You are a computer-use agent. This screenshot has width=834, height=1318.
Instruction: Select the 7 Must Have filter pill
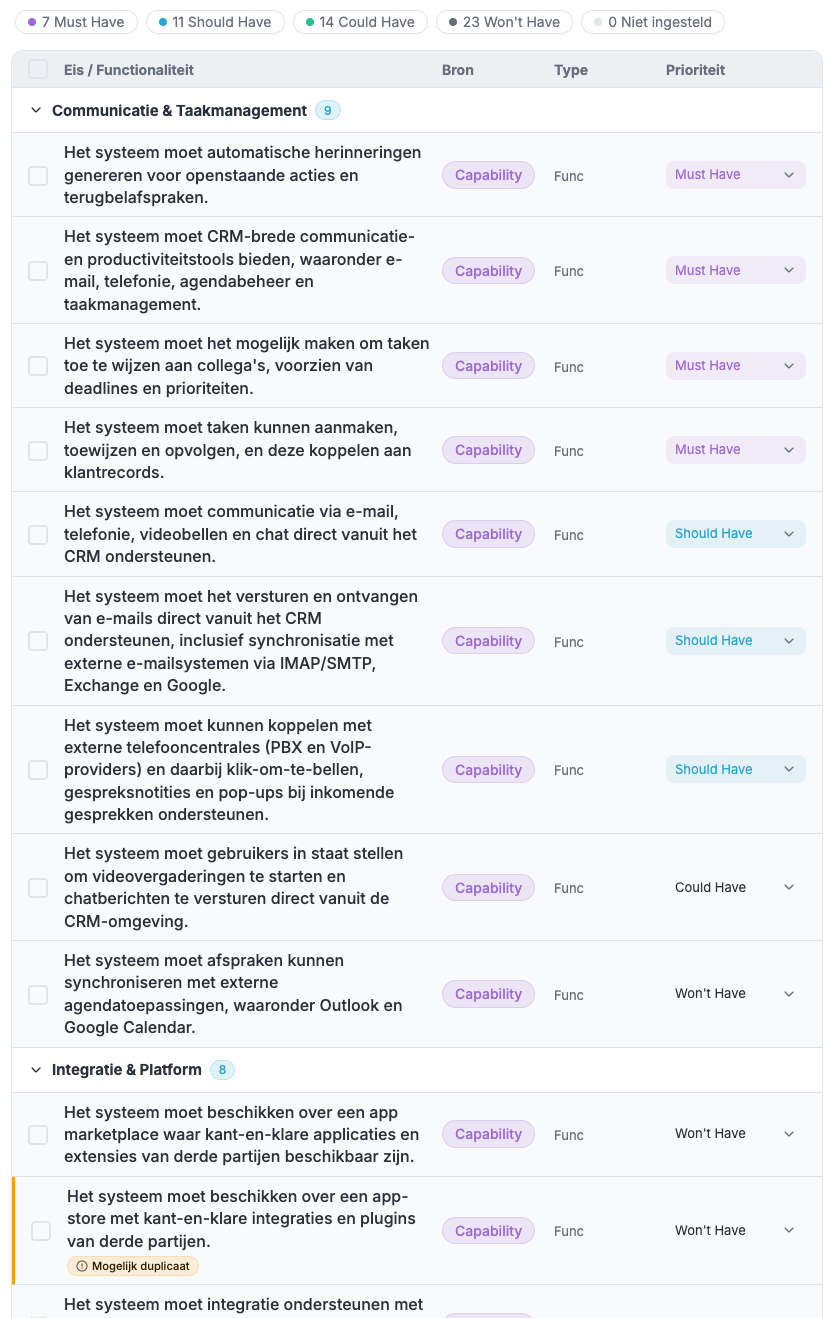click(75, 21)
